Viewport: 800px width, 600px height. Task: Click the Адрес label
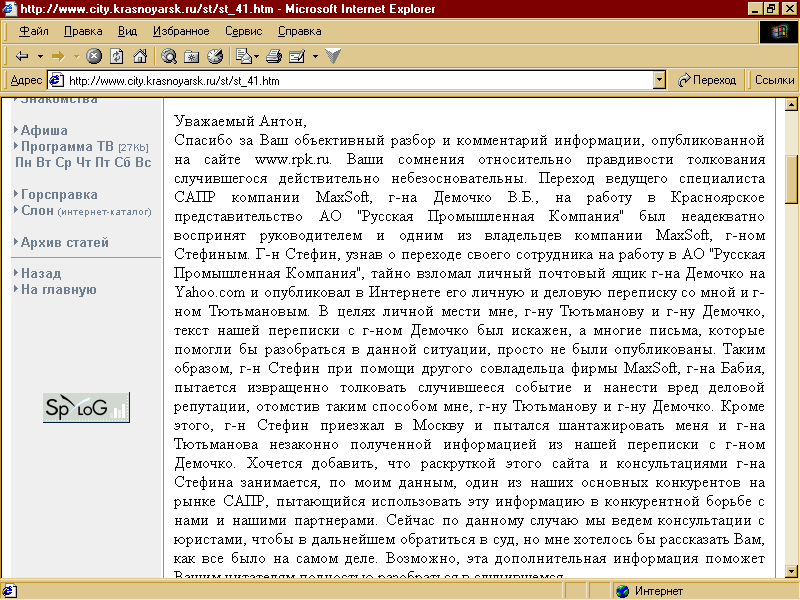(26, 80)
